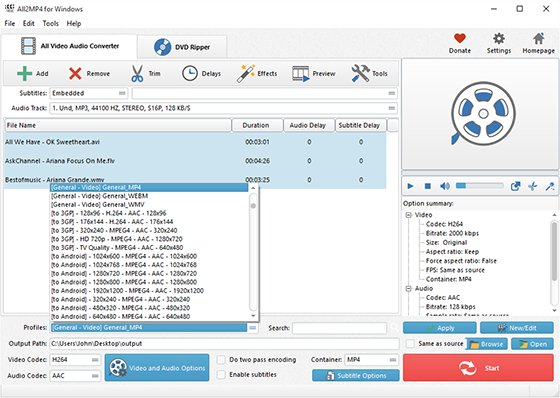This screenshot has width=560, height=398.
Task: Switch to All Video Audio Converter tab
Action: [70, 46]
